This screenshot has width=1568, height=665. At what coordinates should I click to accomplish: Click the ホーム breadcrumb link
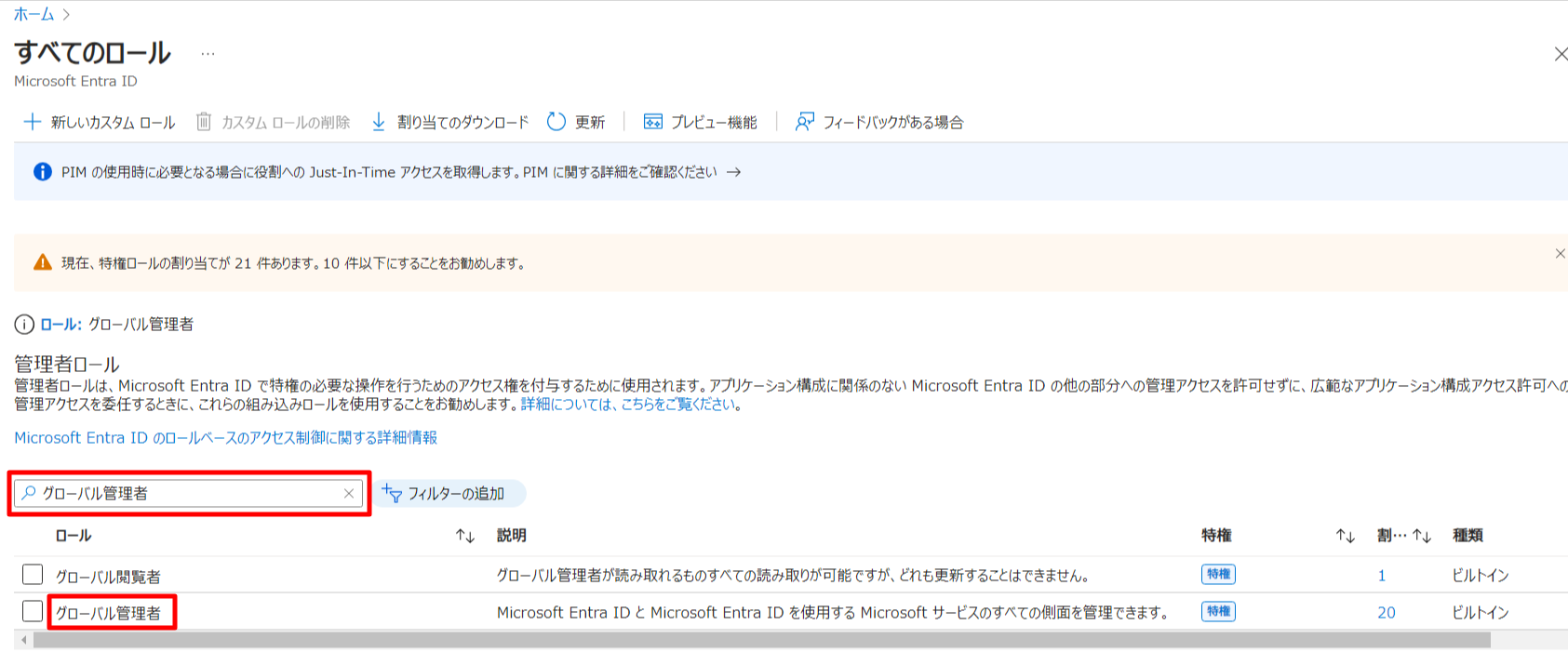(34, 14)
